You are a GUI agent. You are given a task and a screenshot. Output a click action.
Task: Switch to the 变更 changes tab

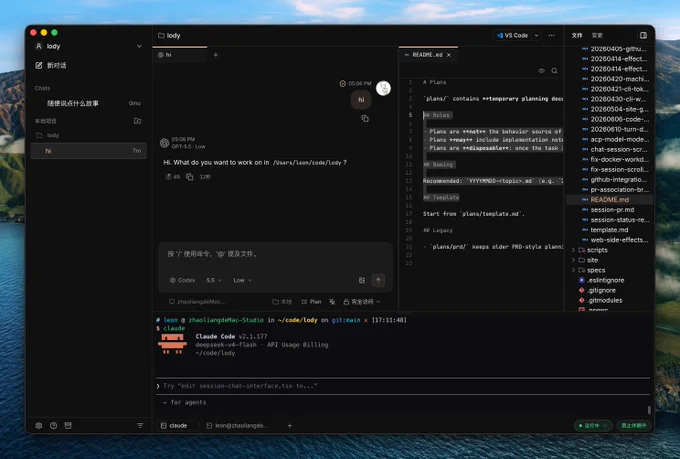click(x=597, y=35)
